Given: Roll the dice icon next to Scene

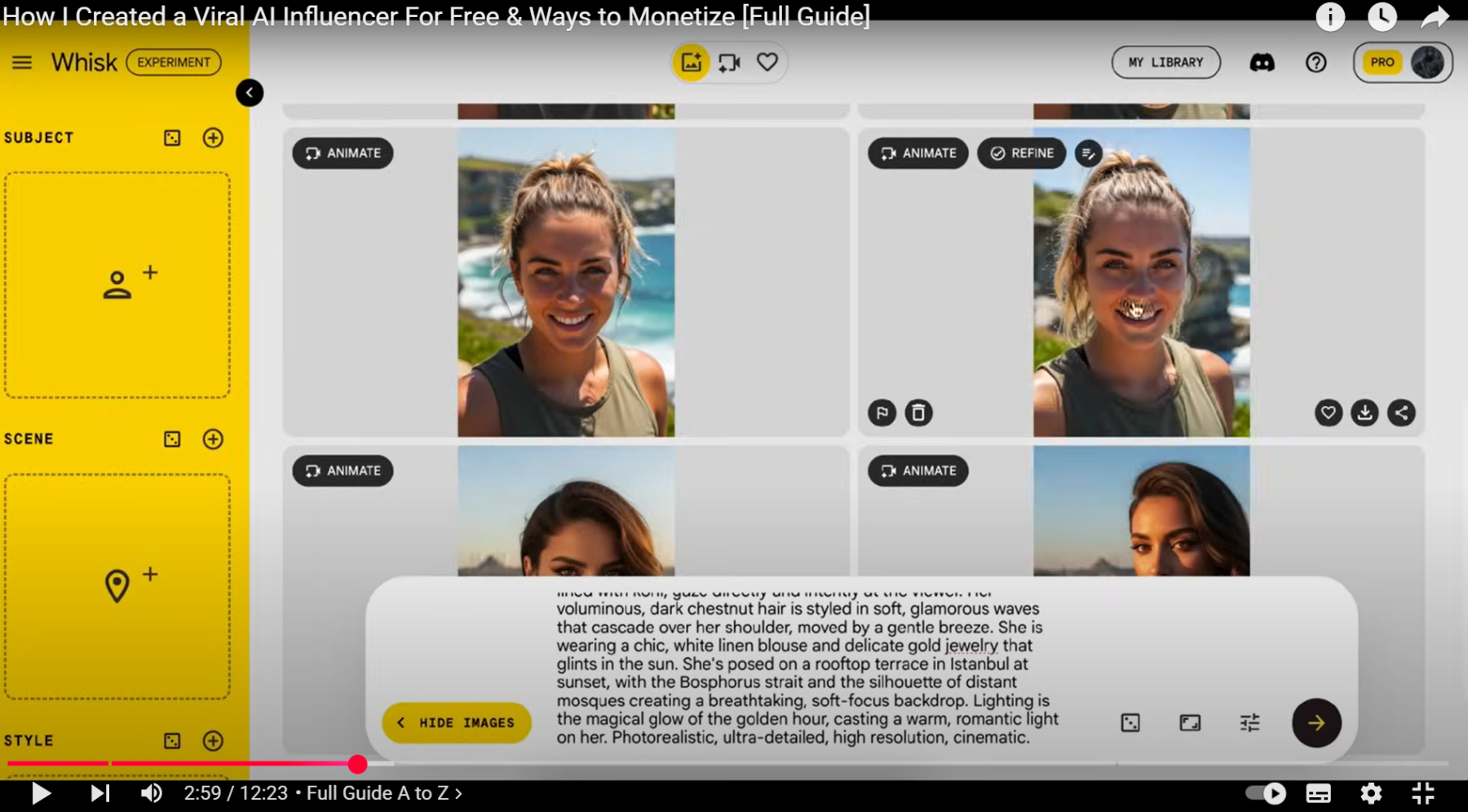Looking at the screenshot, I should (x=172, y=439).
